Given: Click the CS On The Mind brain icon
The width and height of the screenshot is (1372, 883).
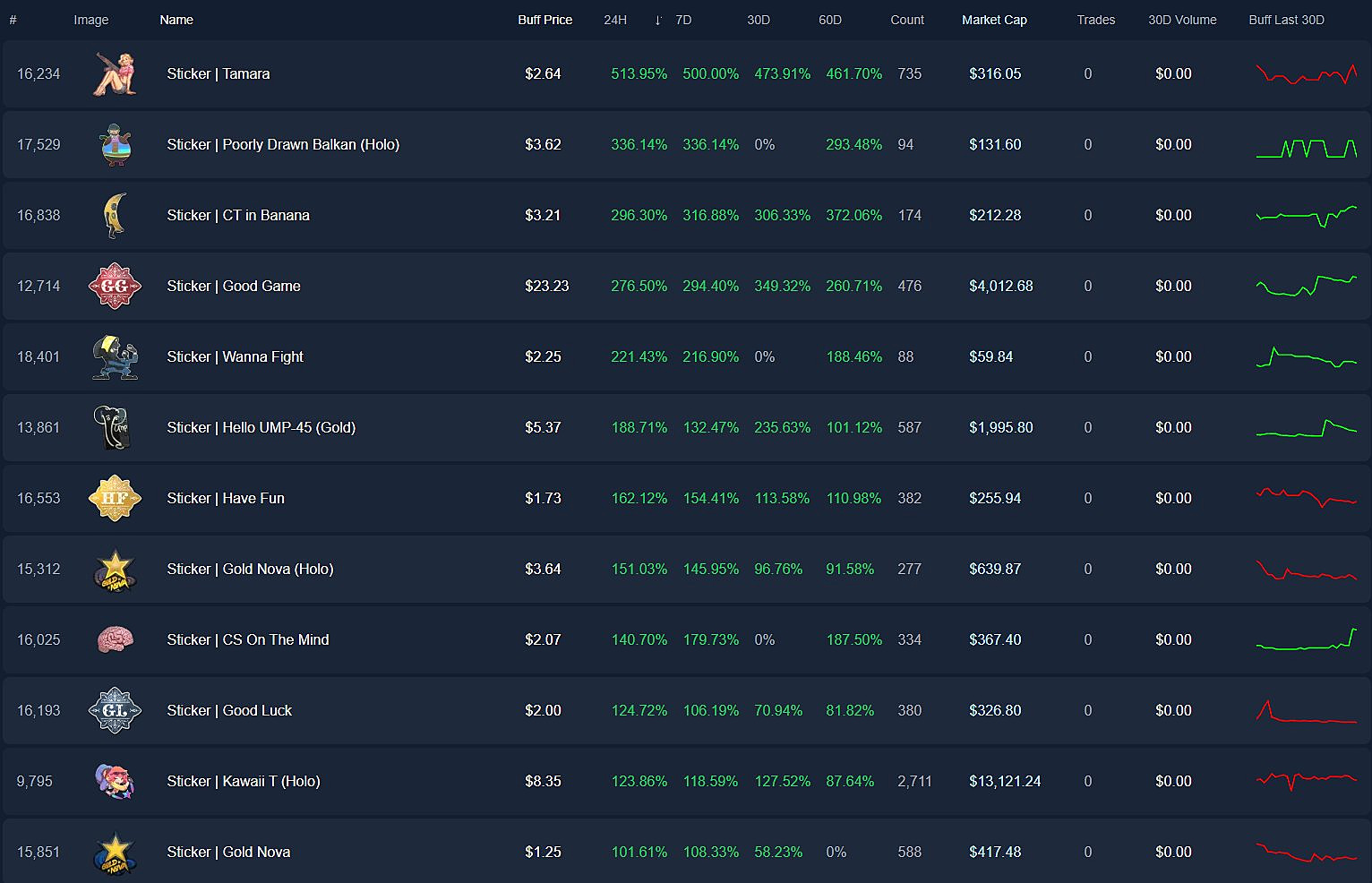Looking at the screenshot, I should click(115, 639).
